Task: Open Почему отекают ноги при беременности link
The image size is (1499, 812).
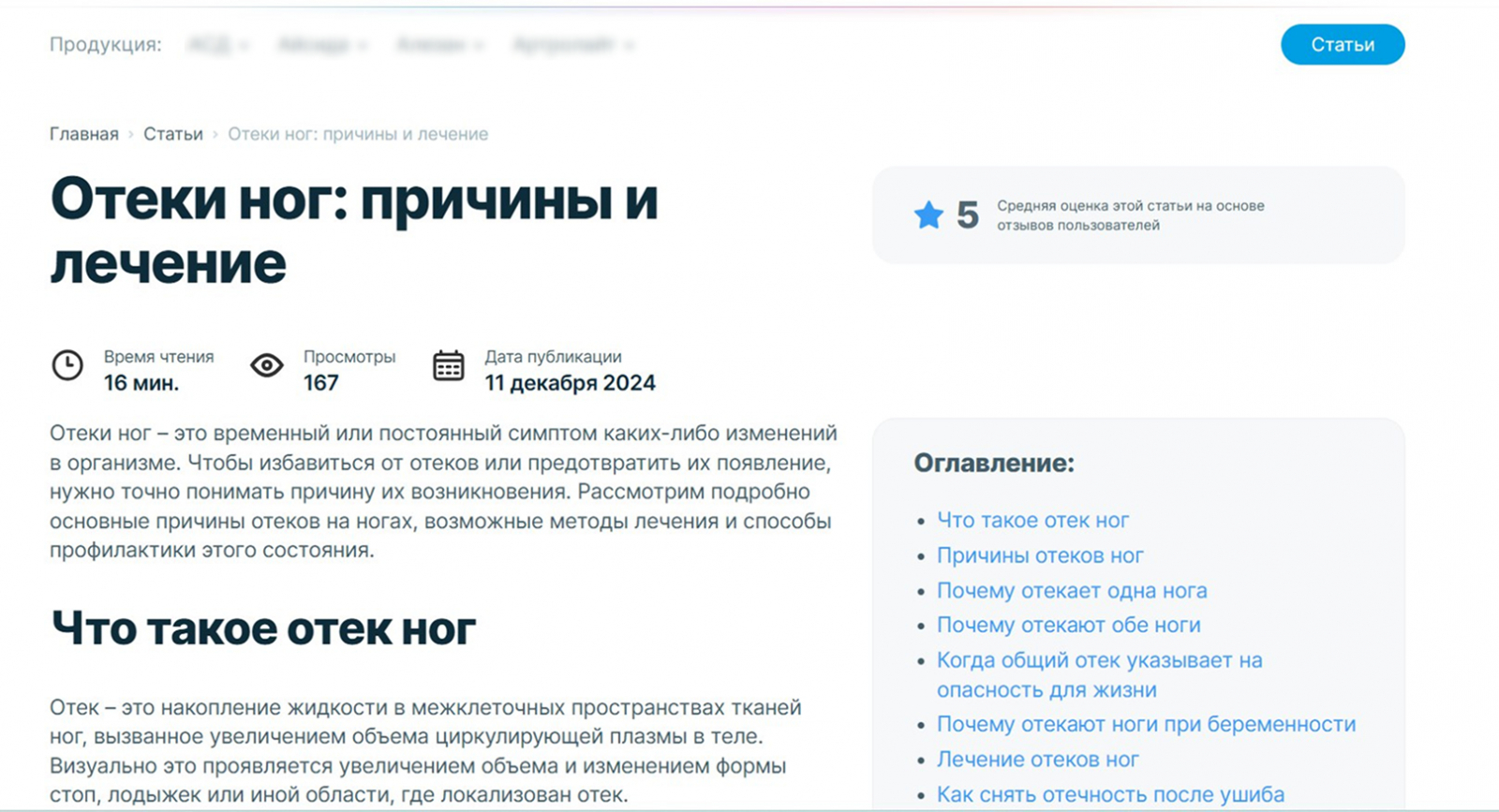Action: [1147, 724]
